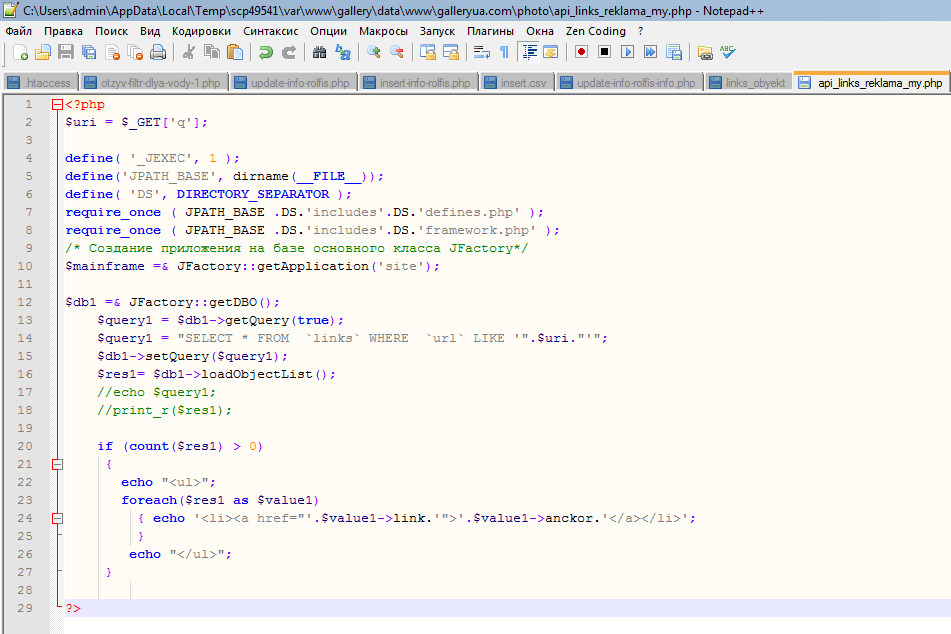Click the word loadObjectList on line 16
This screenshot has height=634, width=951.
pyautogui.click(x=257, y=374)
